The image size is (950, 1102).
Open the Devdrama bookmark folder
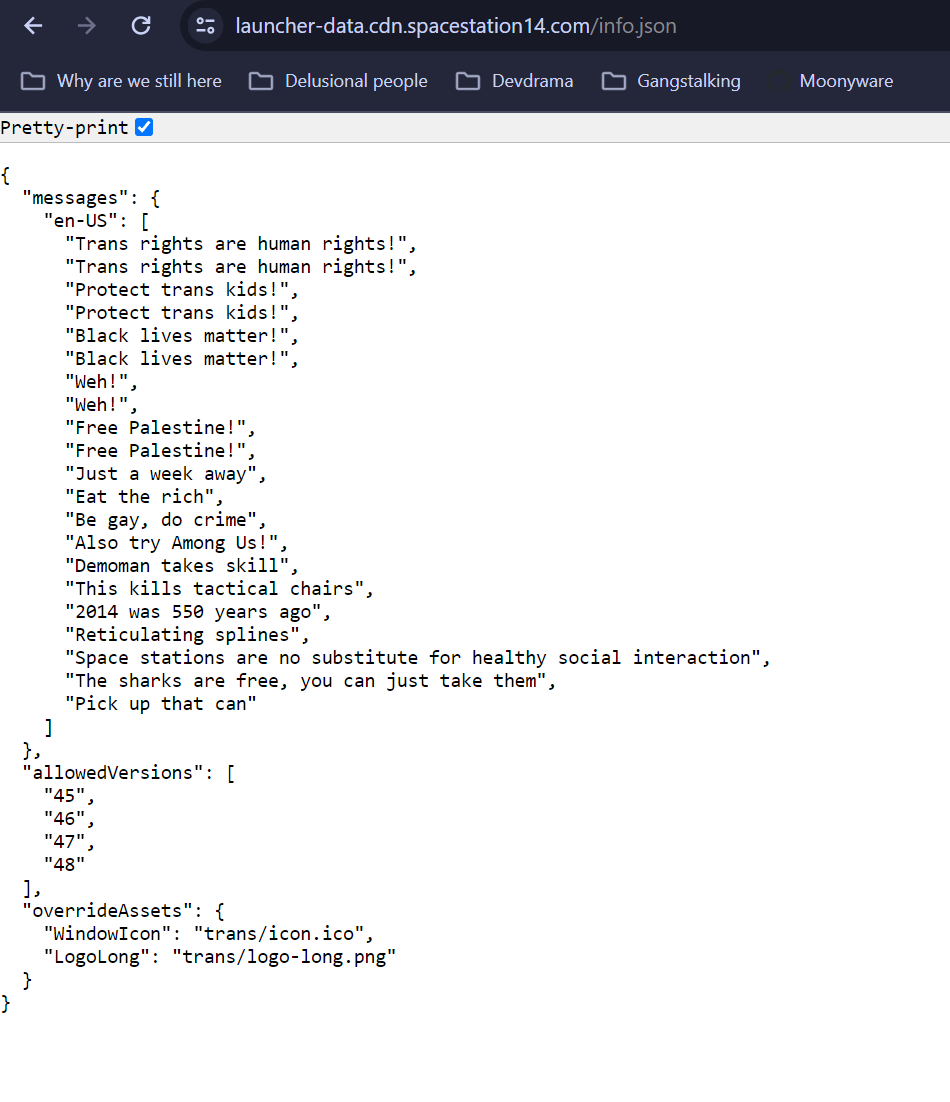coord(514,81)
